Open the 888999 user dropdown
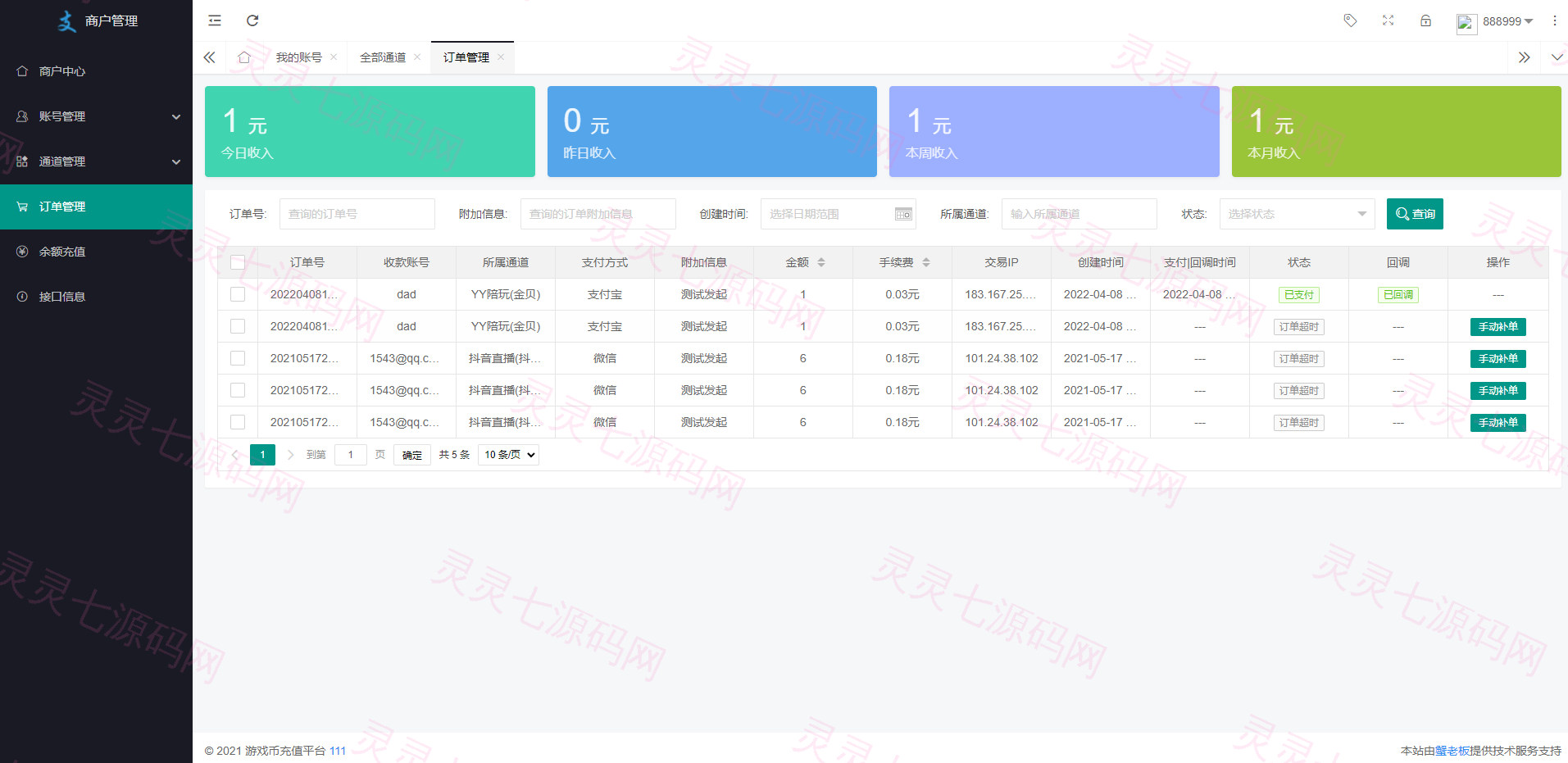Screen dimensions: 1568x763 [1507, 21]
